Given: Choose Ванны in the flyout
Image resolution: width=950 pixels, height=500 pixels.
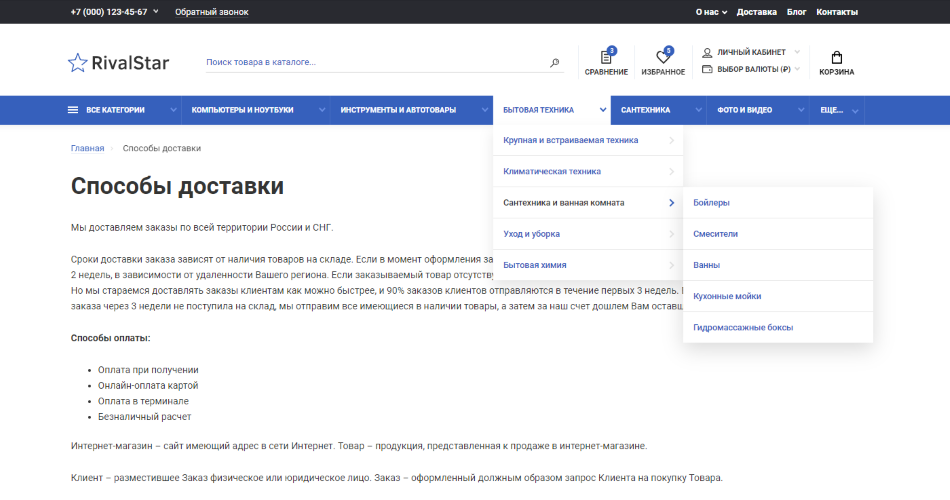Looking at the screenshot, I should point(778,265).
